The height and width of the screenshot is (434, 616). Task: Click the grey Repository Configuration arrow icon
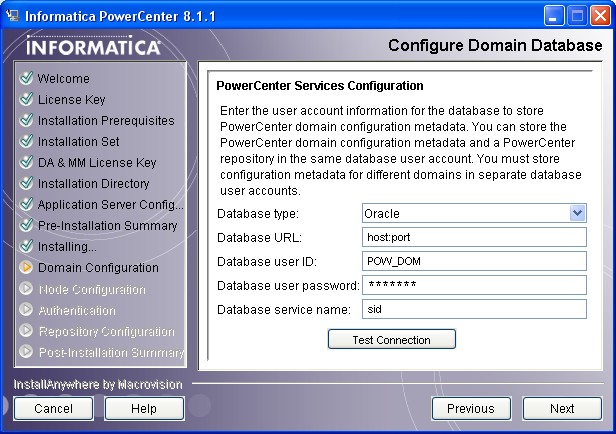26,330
